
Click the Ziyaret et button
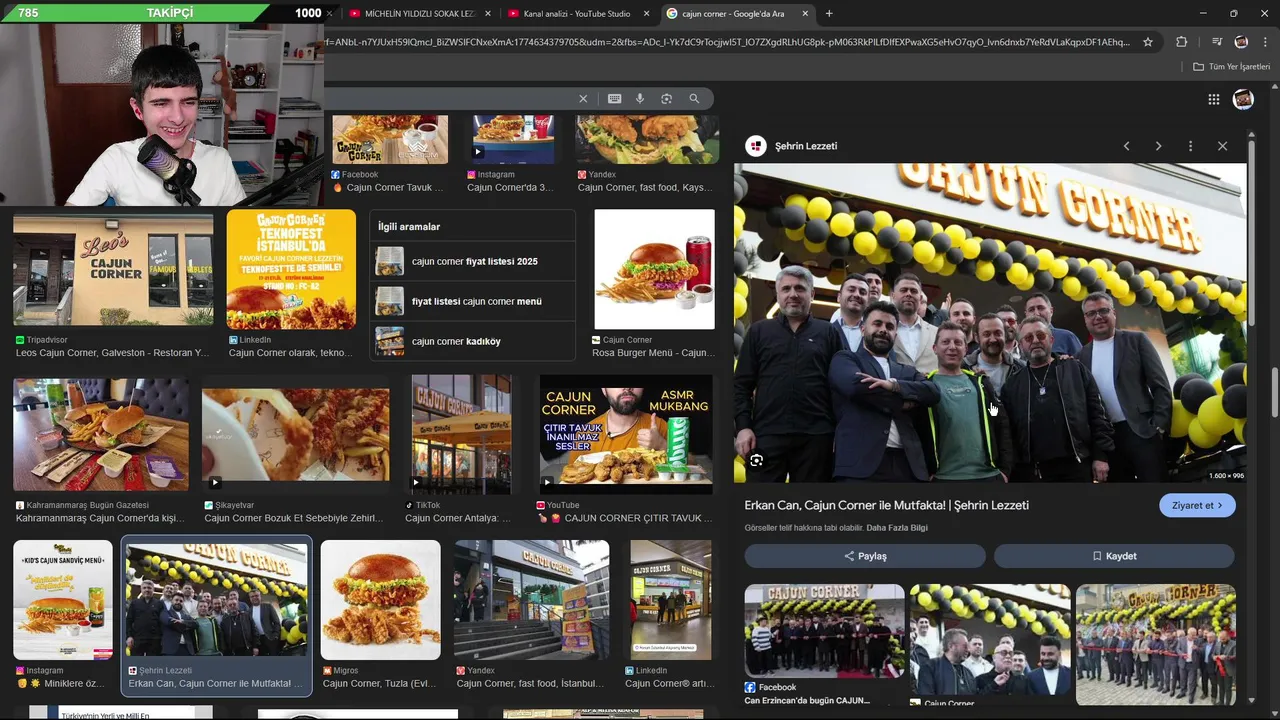(1197, 506)
